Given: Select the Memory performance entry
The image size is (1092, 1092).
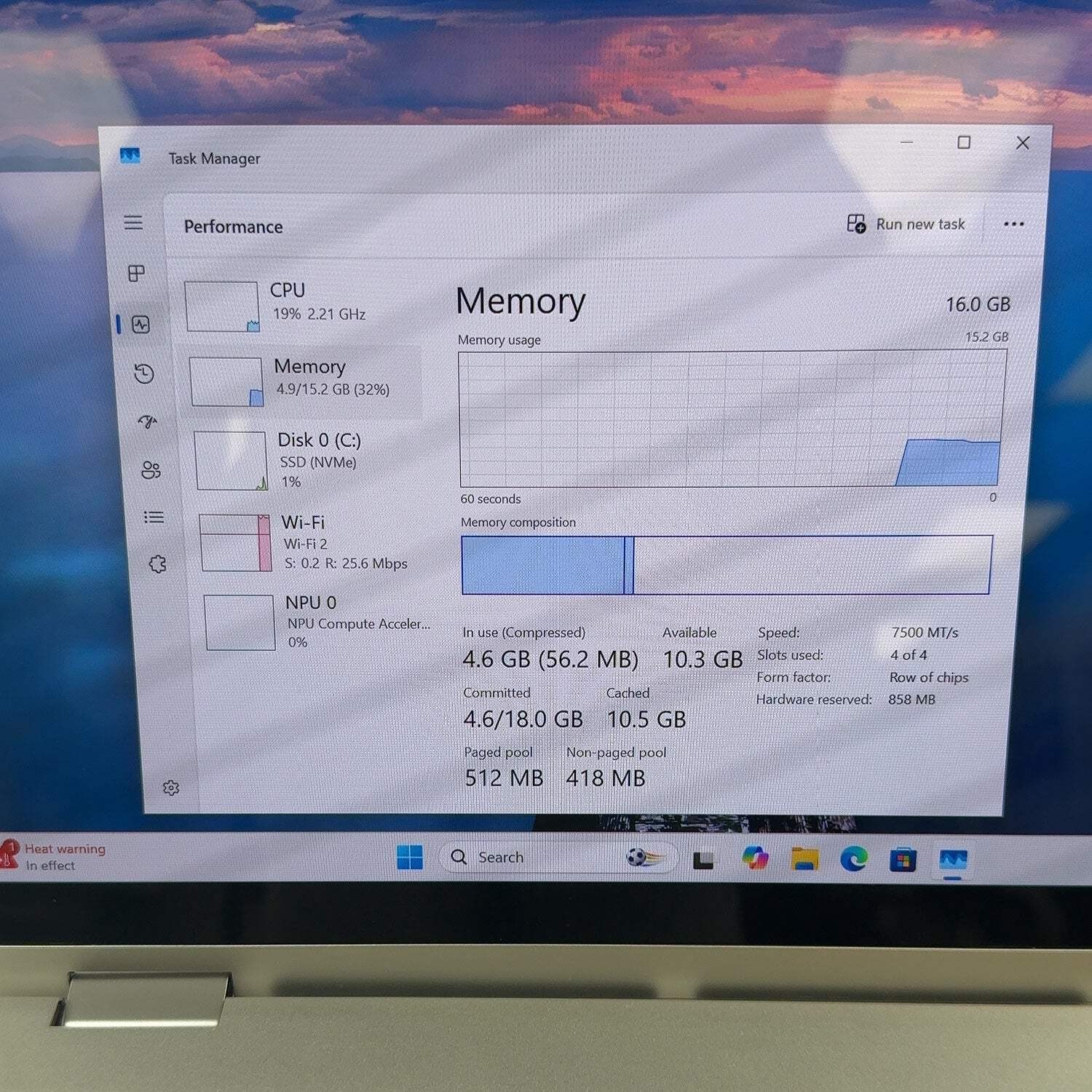Looking at the screenshot, I should 302,381.
